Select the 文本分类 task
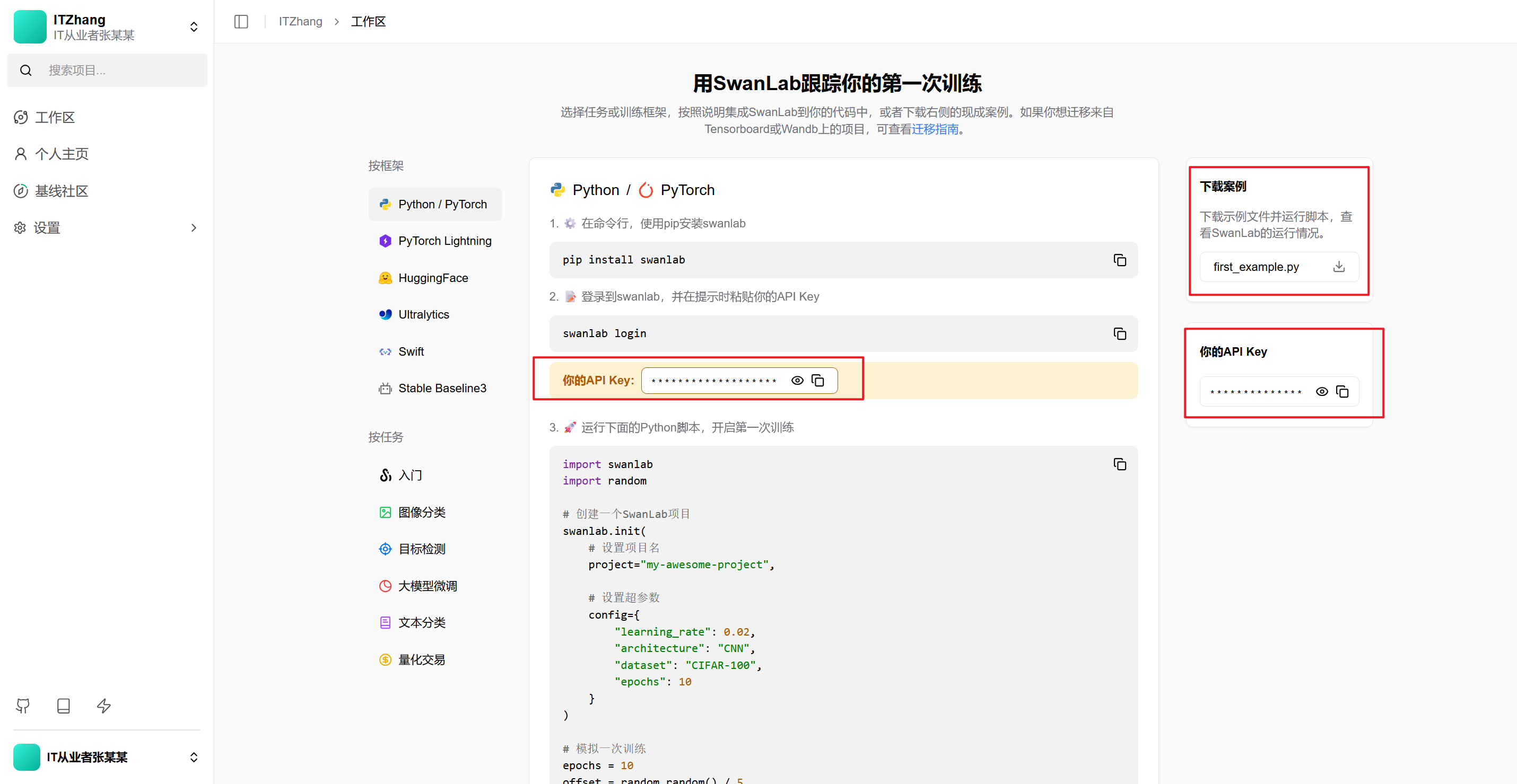1517x784 pixels. pos(434,623)
